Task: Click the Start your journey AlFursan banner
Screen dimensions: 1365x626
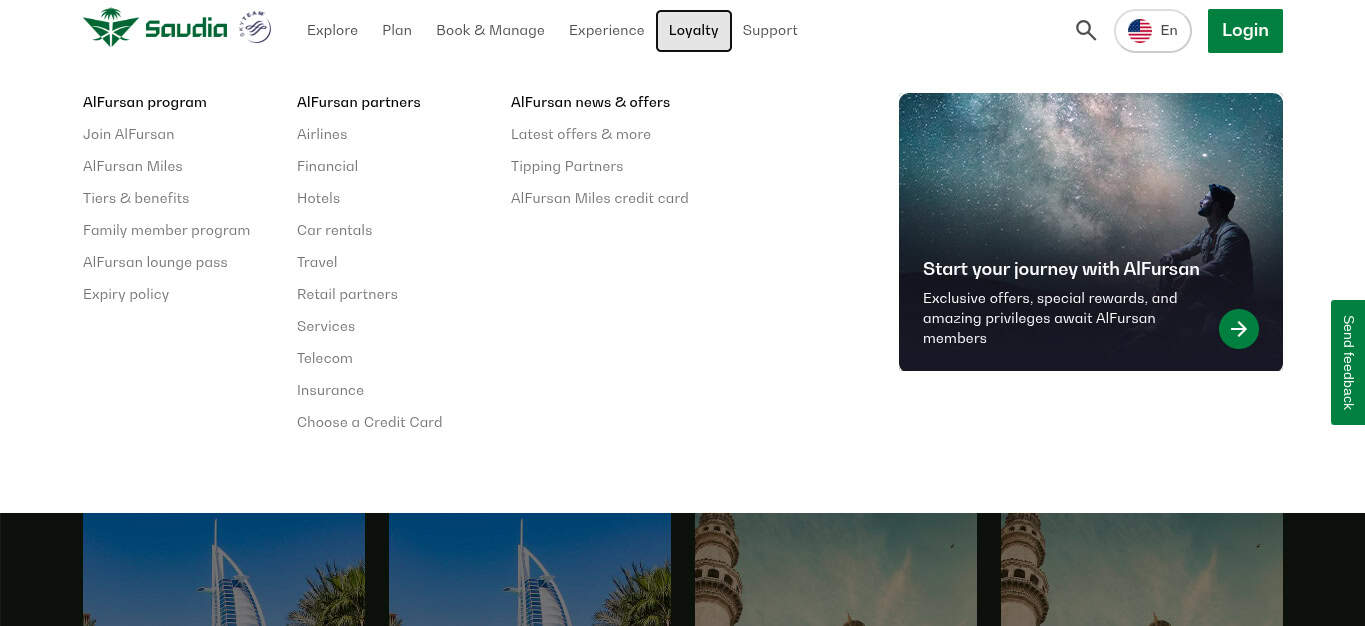Action: tap(1060, 269)
